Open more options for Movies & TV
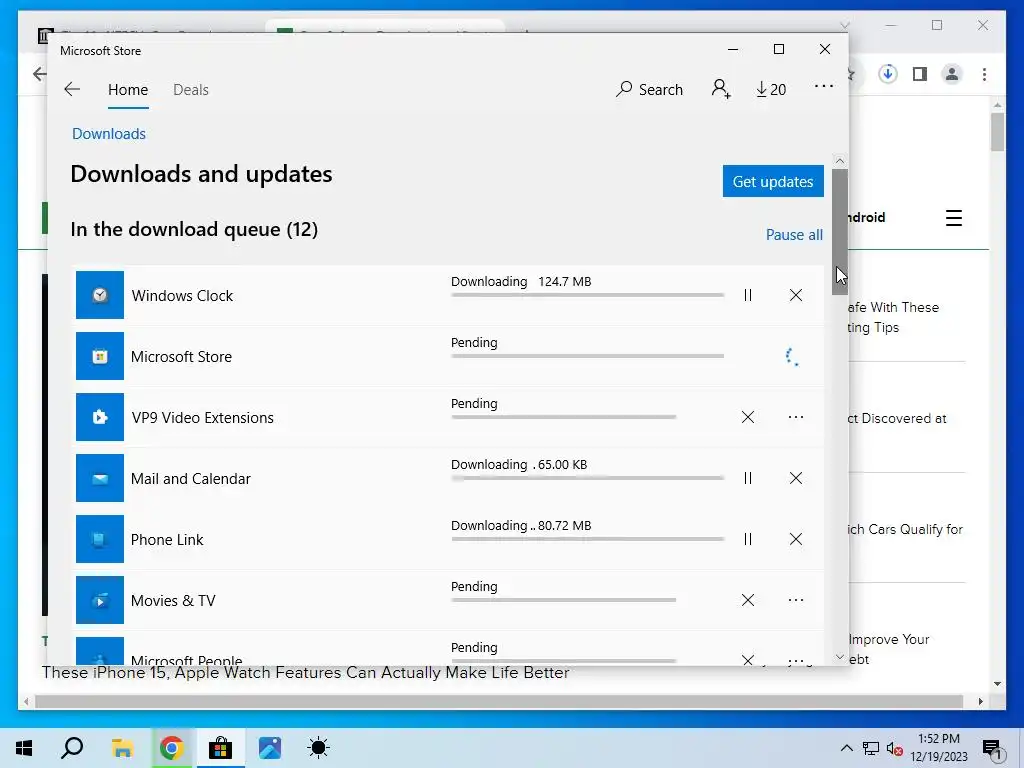 [795, 600]
